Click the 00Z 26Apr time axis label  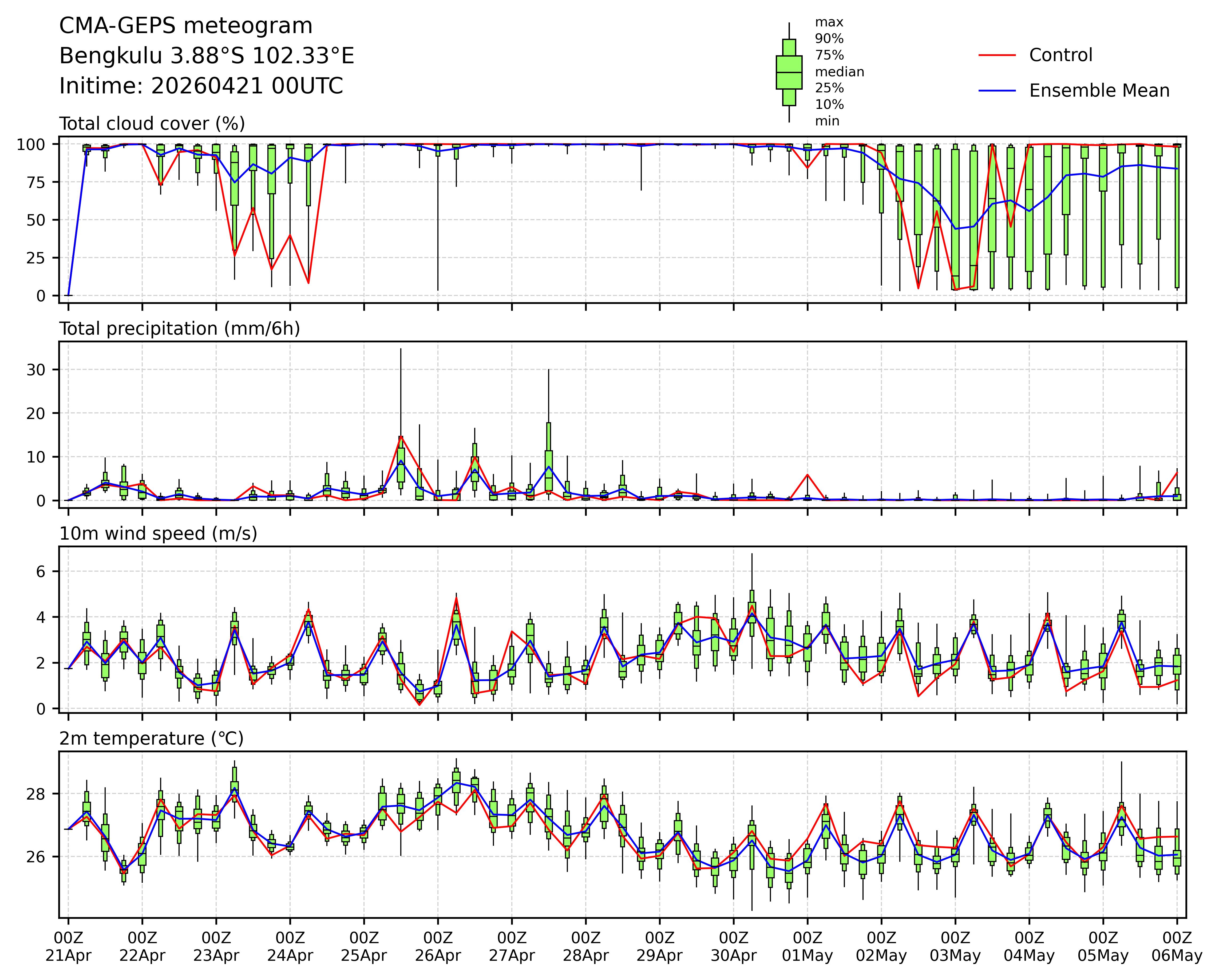click(x=438, y=947)
